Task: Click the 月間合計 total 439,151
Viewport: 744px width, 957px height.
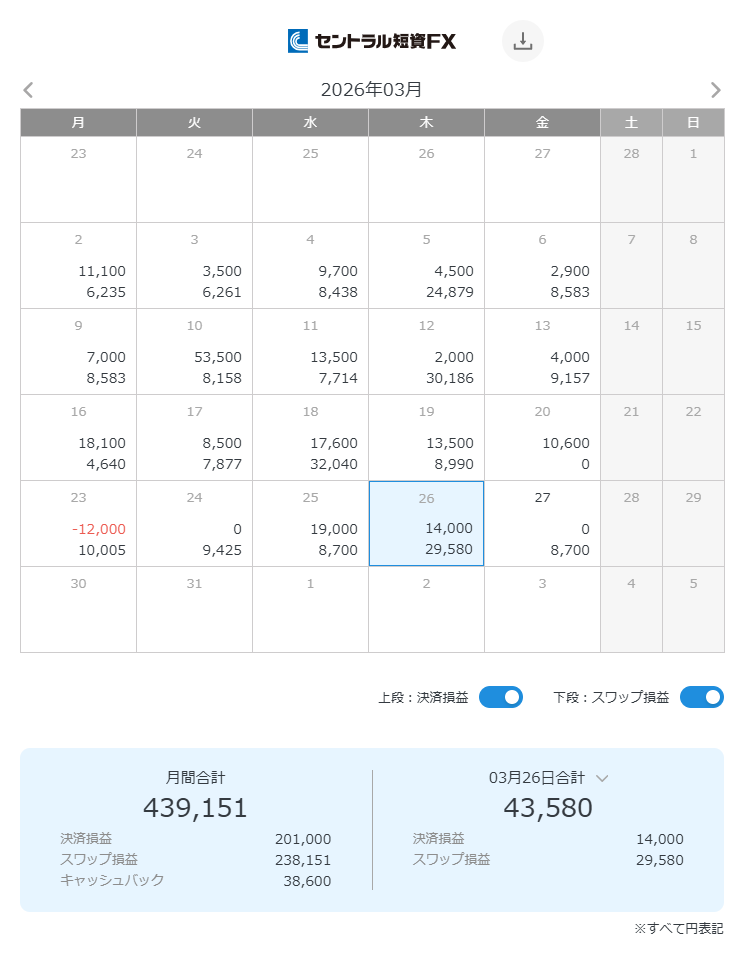Action: pyautogui.click(x=195, y=807)
